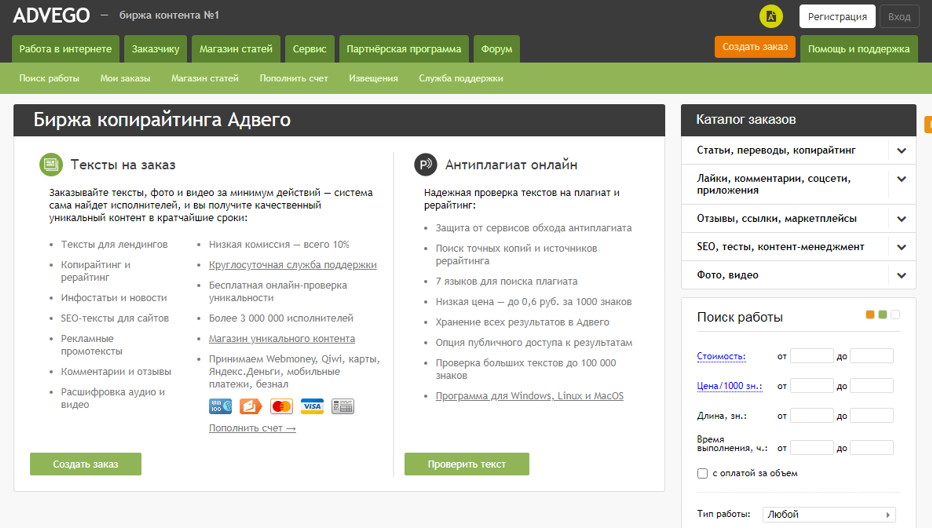Click the orange Qiwi payment icon
The width and height of the screenshot is (932, 532).
250,407
